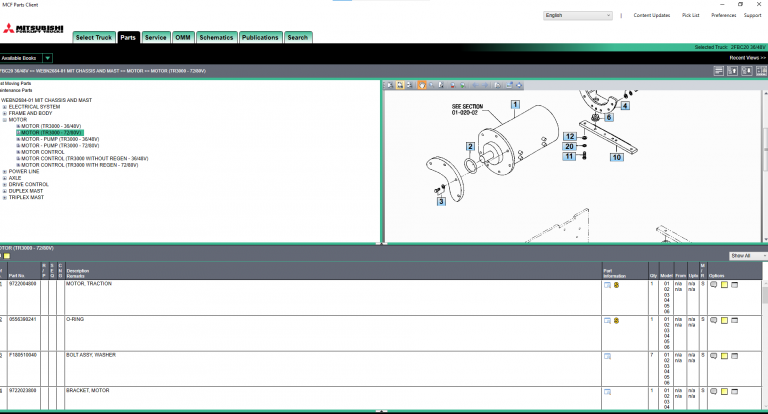Screen dimensions: 768x414
Task: Open the Content Updates link
Action: tap(652, 15)
